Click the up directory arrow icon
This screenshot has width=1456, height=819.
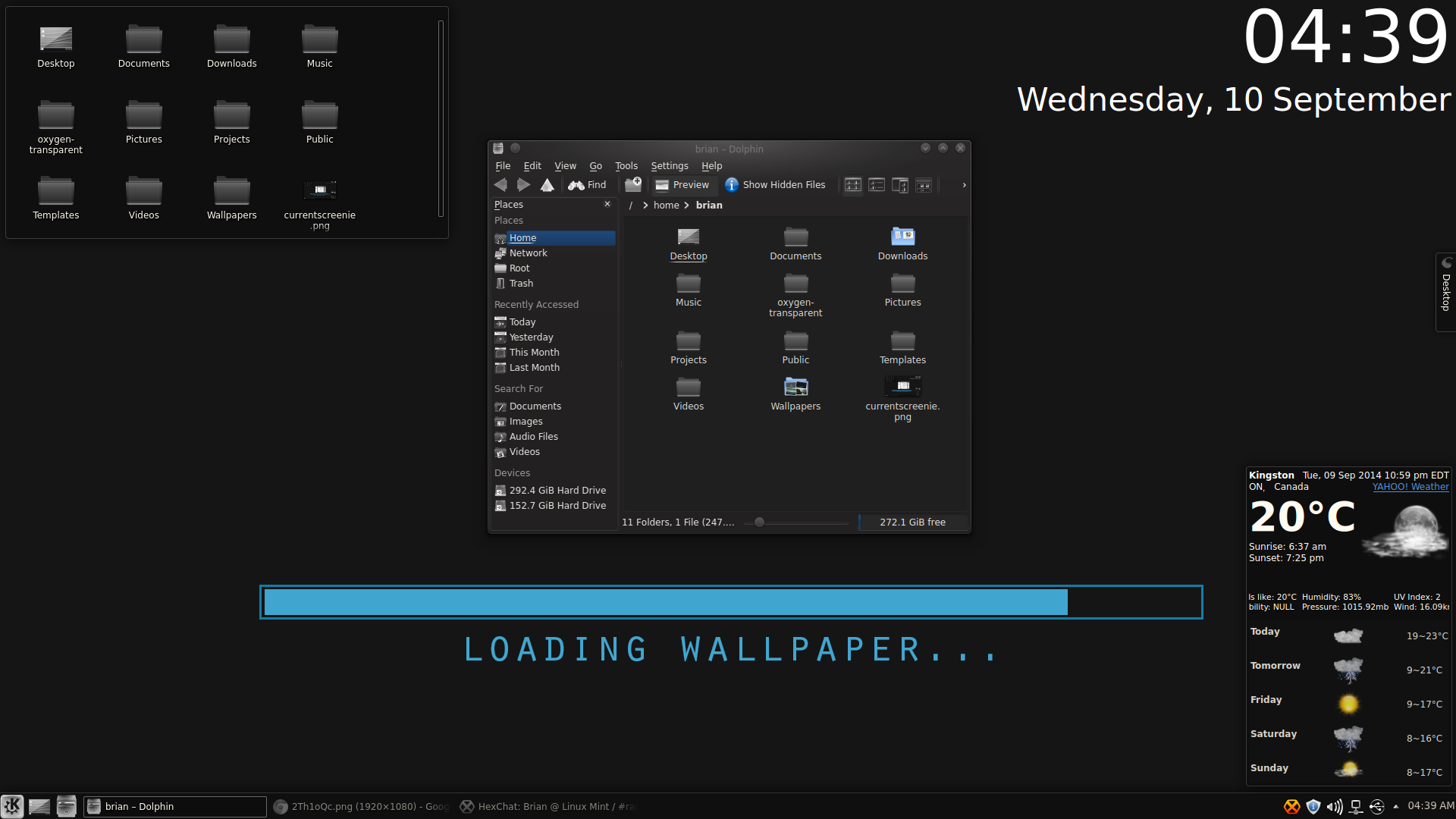(x=547, y=185)
